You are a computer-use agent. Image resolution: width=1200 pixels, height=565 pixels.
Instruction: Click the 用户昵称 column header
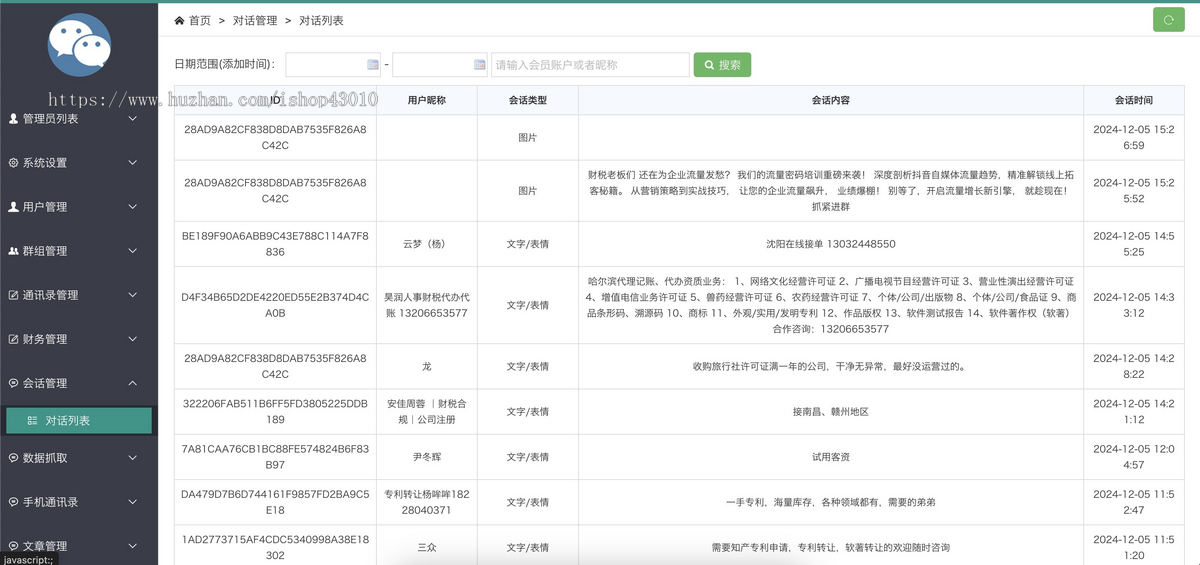click(427, 100)
